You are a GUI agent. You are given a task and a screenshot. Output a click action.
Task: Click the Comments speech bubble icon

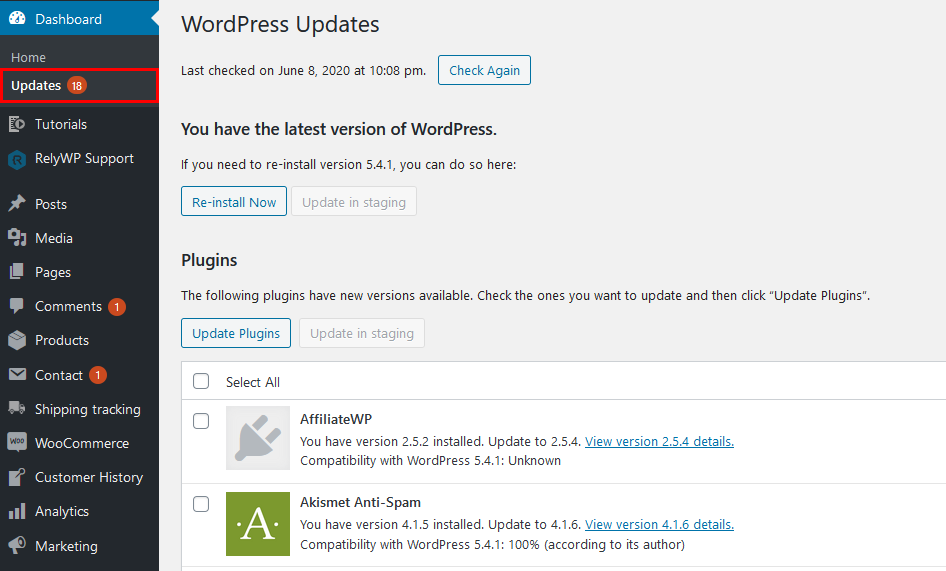[17, 305]
